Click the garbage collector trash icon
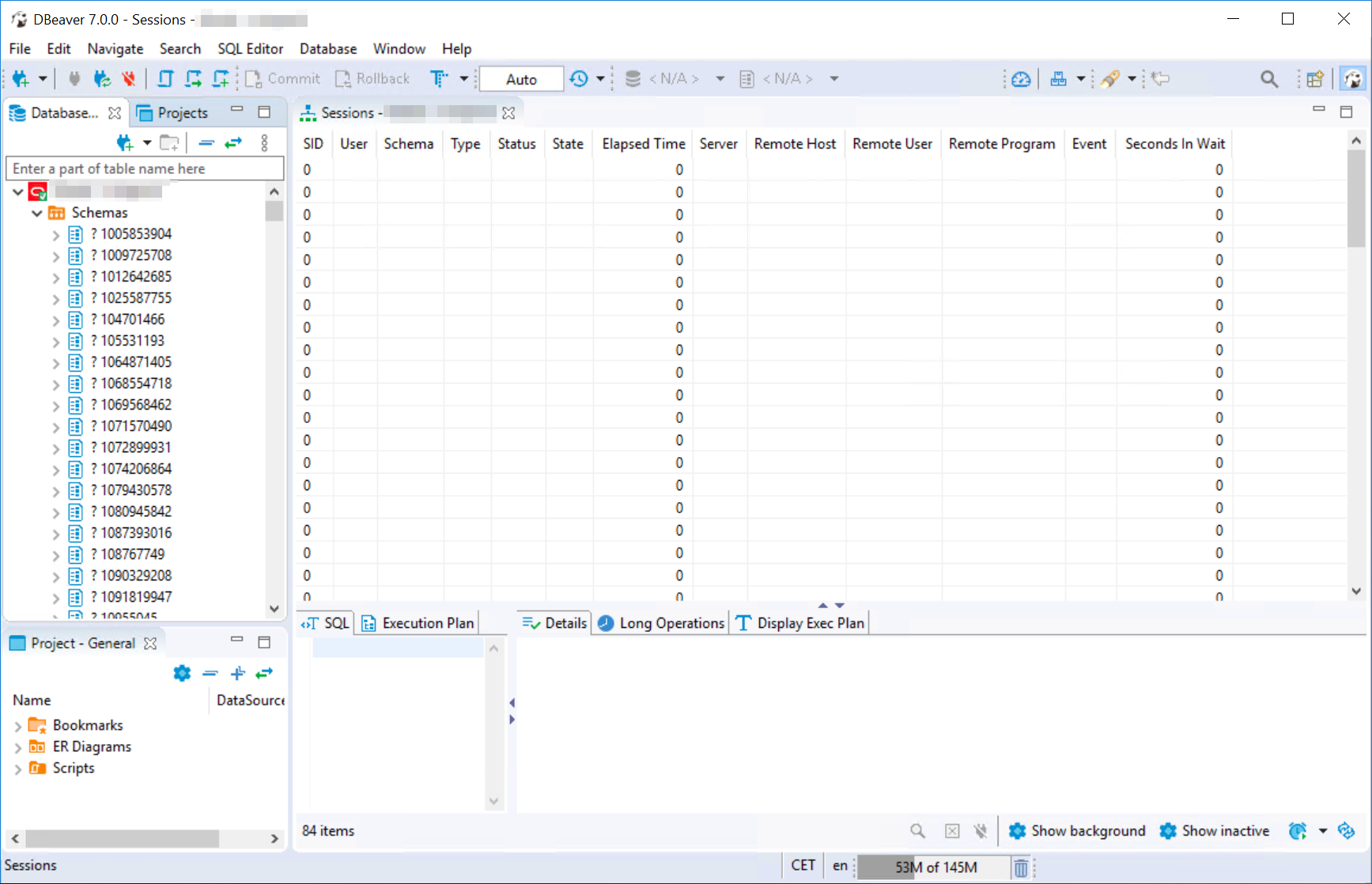This screenshot has width=1372, height=884. coord(1021,866)
